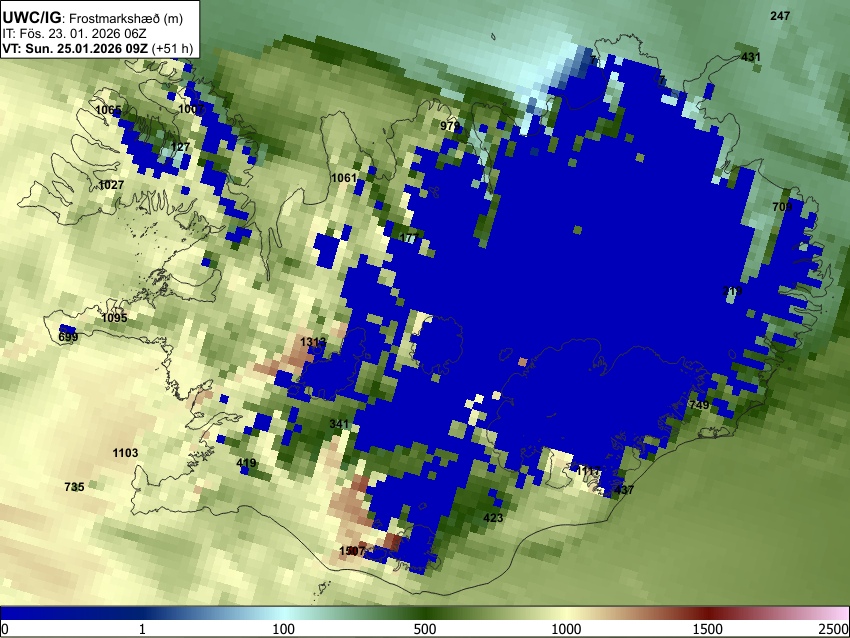
Task: Click the '1111' value label
Action: pyautogui.click(x=588, y=471)
